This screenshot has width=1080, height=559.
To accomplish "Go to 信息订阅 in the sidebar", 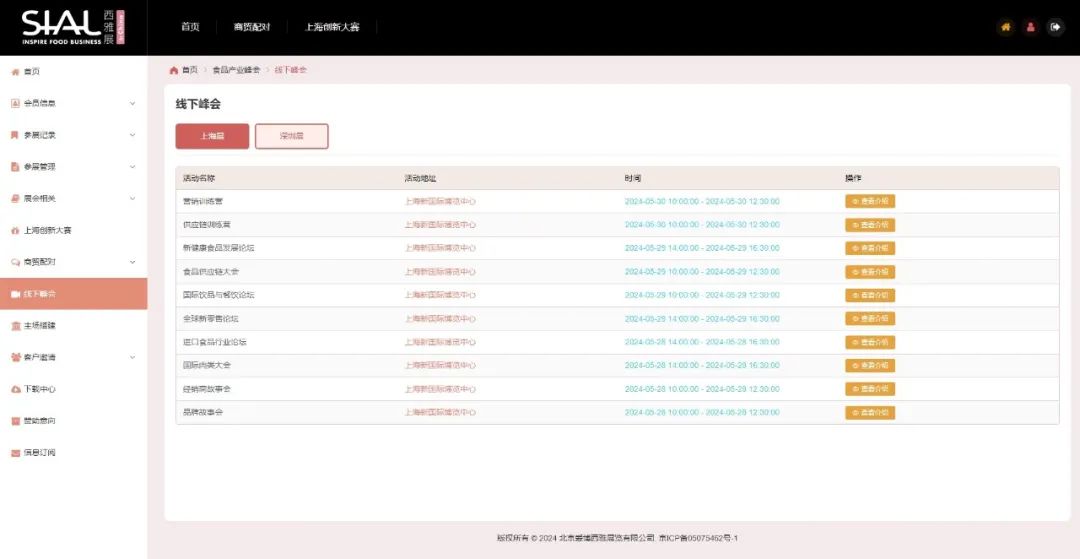I will [x=40, y=453].
